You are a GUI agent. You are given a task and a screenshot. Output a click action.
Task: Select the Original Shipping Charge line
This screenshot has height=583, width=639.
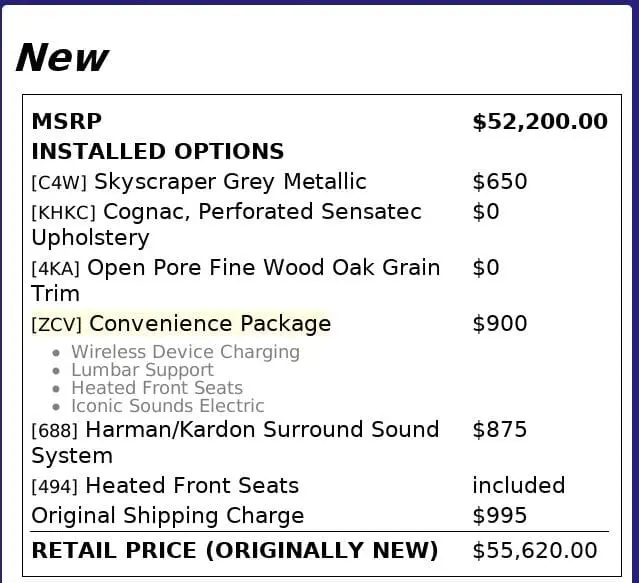click(168, 516)
